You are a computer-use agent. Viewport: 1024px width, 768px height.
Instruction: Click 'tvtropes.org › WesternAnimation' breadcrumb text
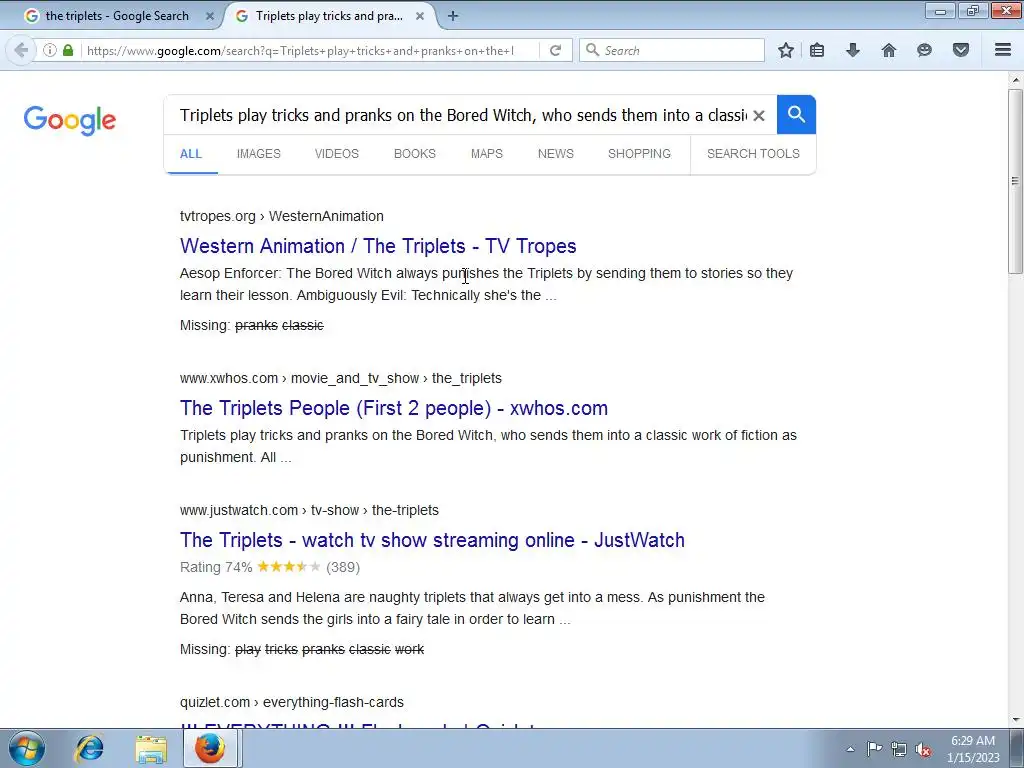click(281, 216)
